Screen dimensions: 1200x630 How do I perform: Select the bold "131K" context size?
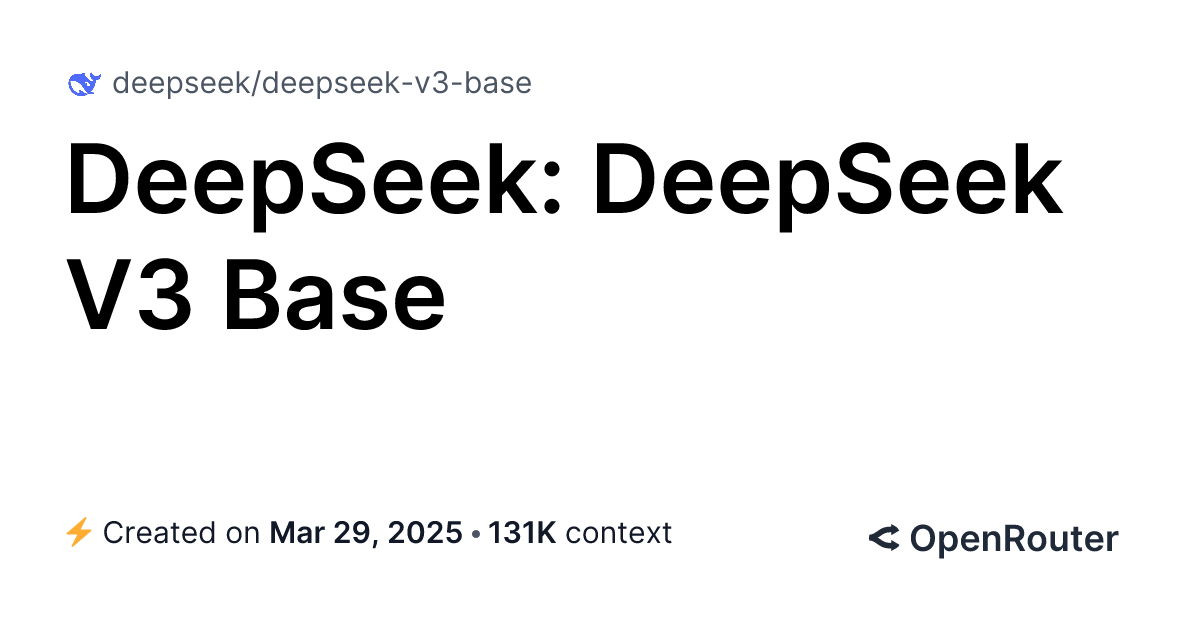point(522,533)
